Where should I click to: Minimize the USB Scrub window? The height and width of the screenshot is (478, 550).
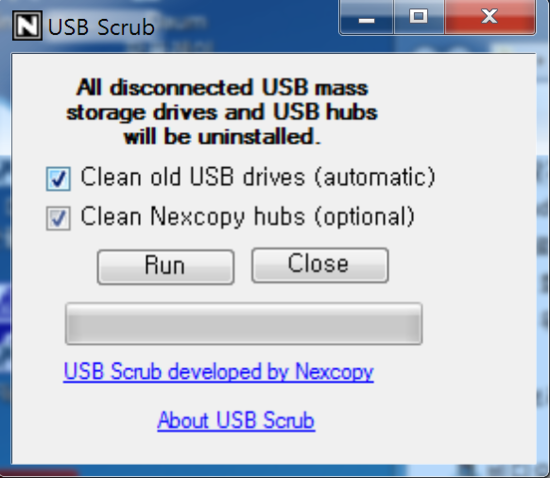pos(367,17)
